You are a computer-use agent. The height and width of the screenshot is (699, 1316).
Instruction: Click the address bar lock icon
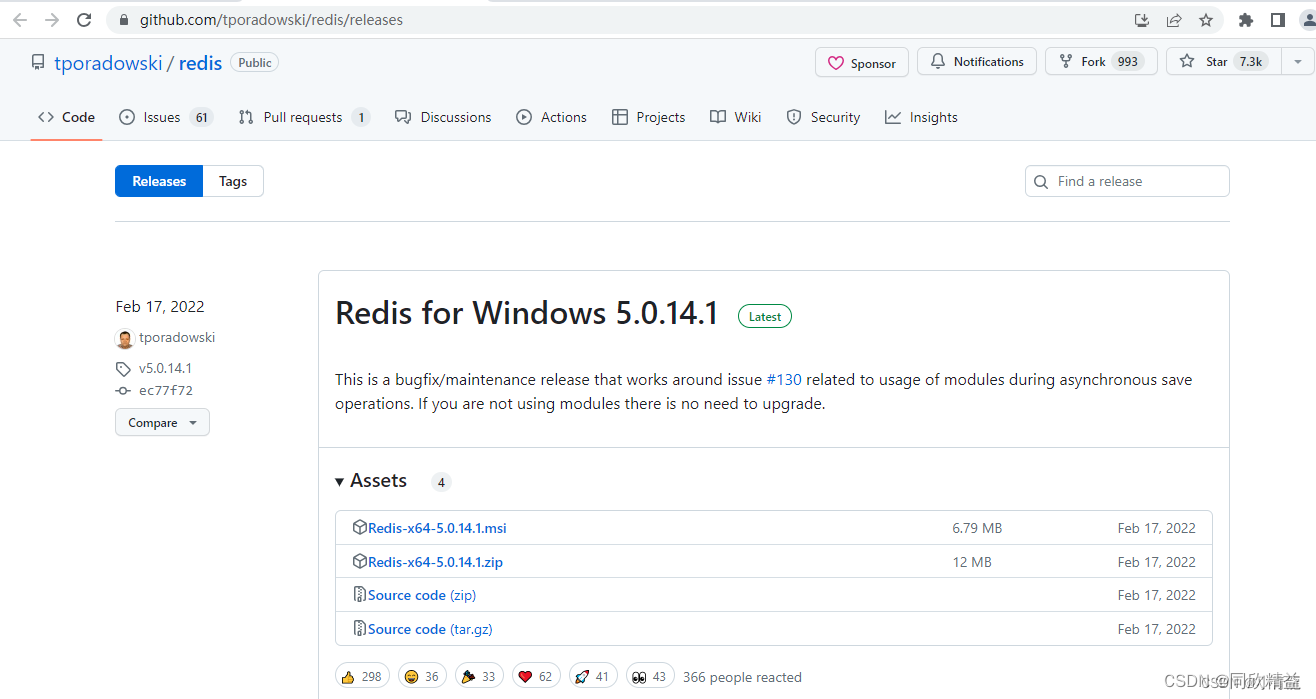124,20
